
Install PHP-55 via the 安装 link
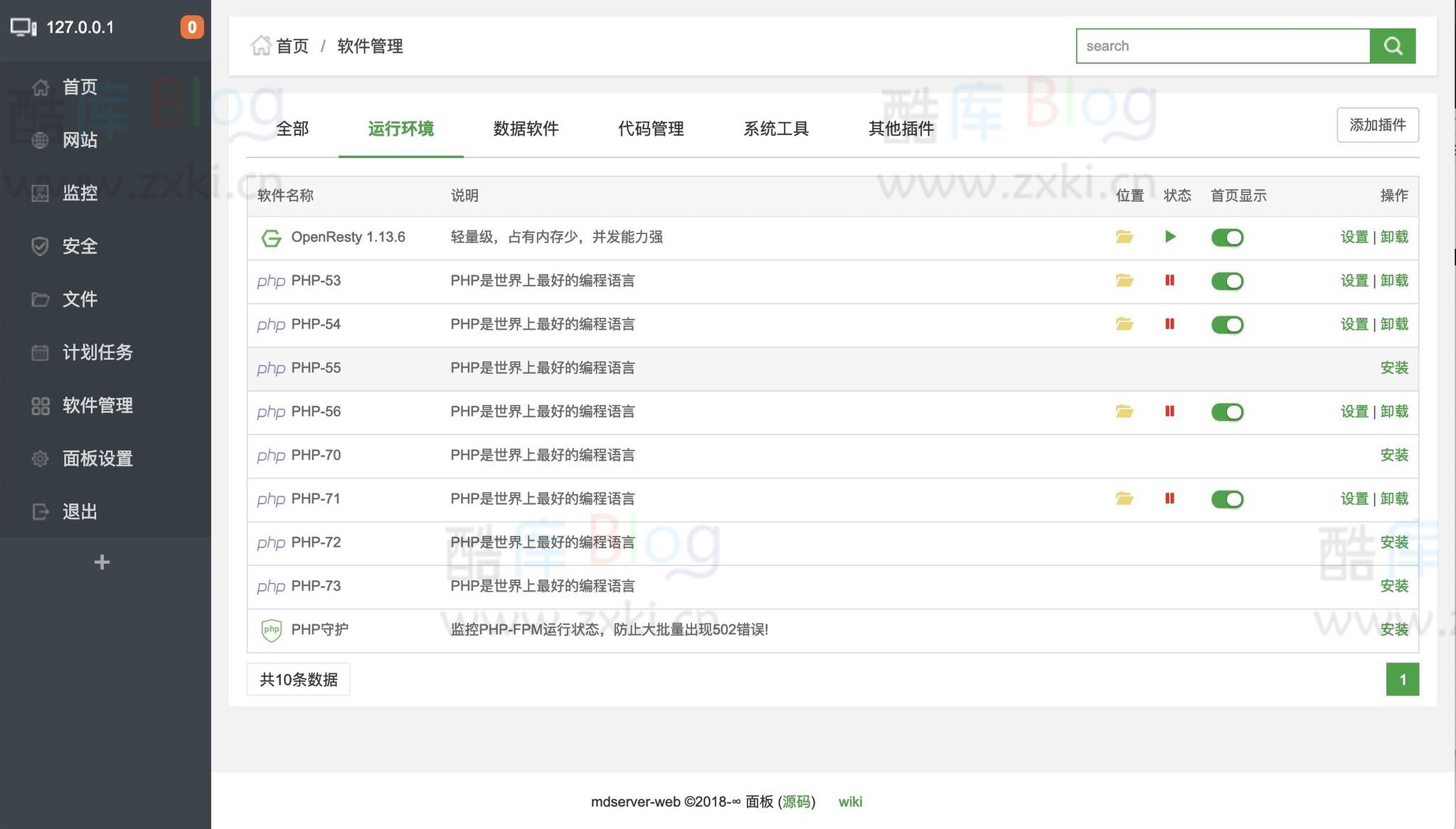1394,368
